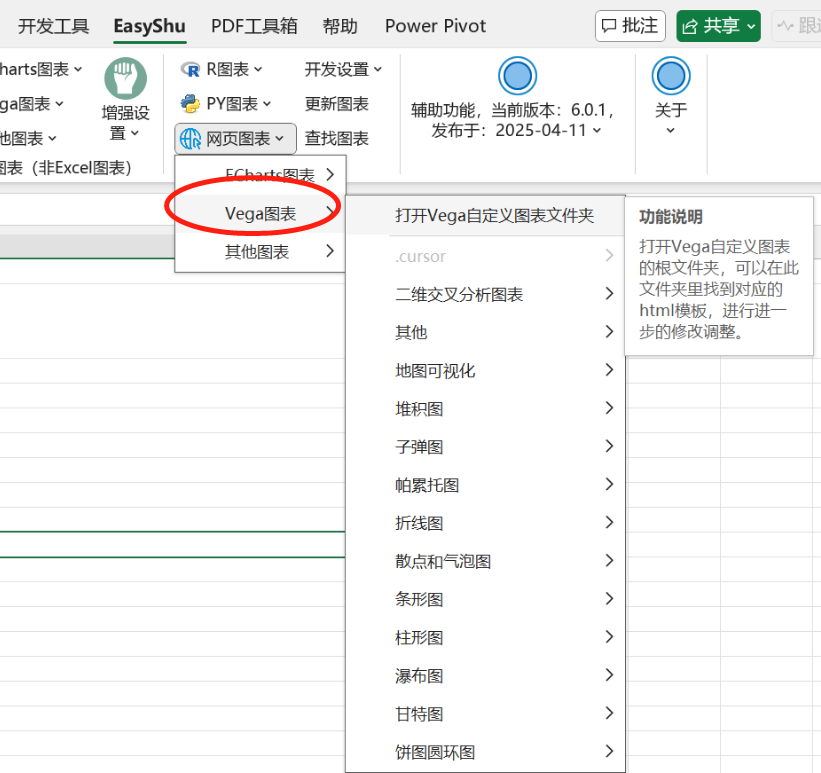The image size is (821, 773).
Task: Select Vega图表 in the dropdown menu
Action: [260, 214]
